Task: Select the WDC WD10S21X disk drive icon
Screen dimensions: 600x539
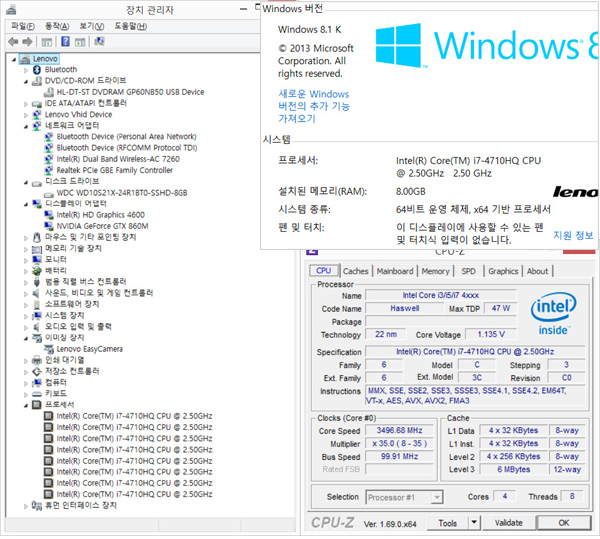Action: click(x=49, y=194)
